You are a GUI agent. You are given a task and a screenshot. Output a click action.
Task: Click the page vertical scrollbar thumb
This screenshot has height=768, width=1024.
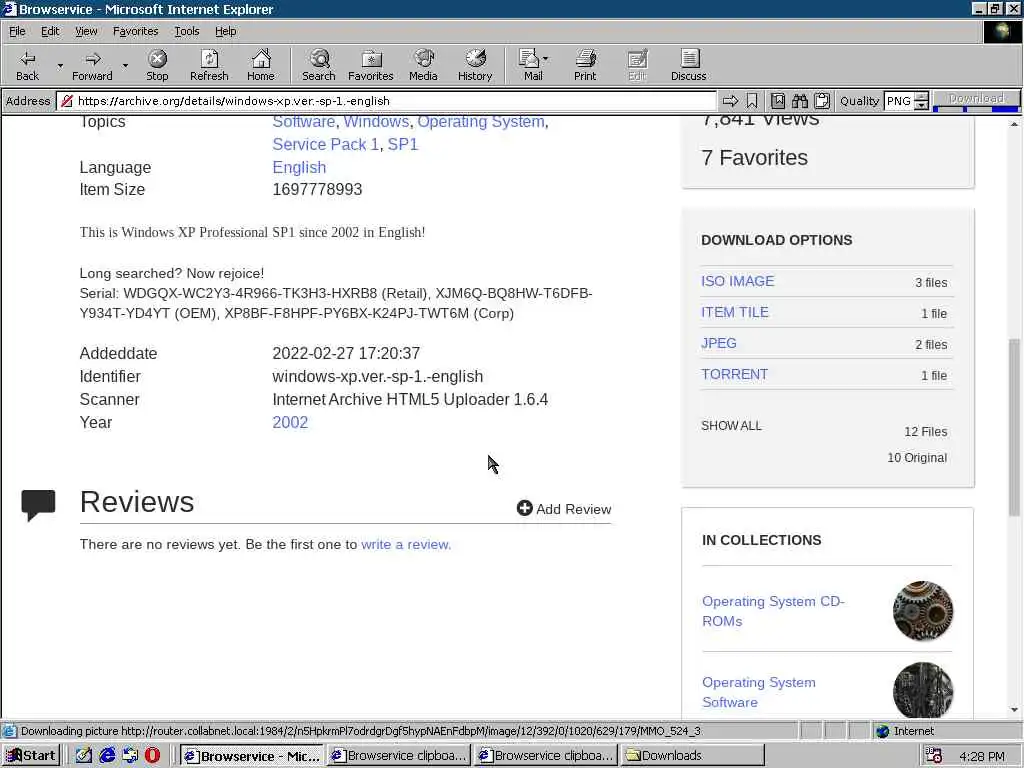1014,427
